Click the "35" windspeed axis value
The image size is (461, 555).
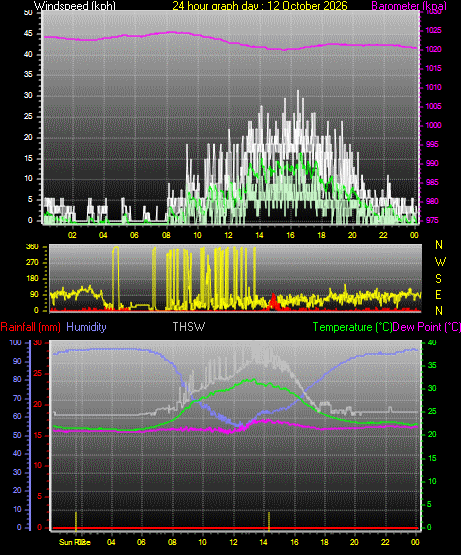click(x=28, y=75)
